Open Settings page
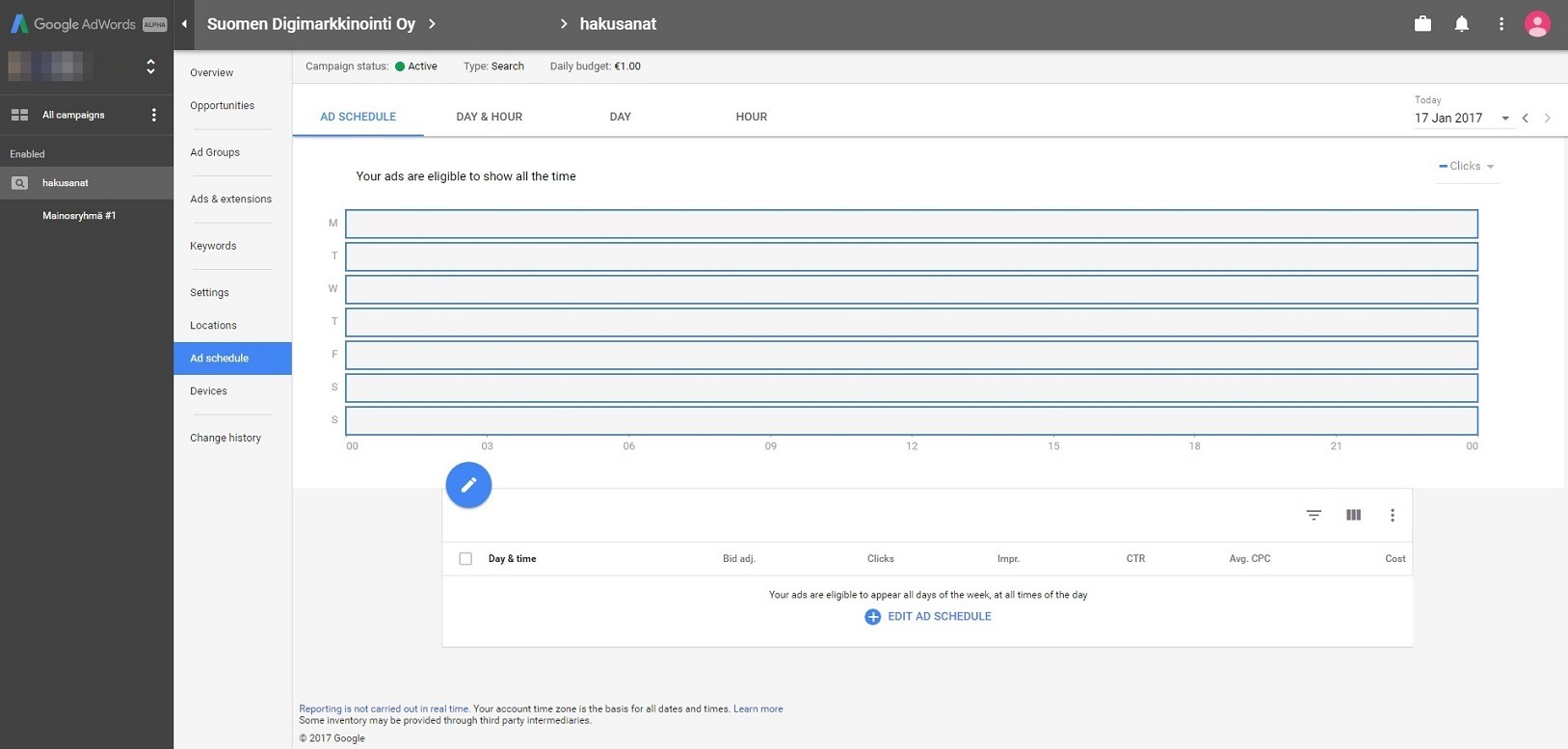 coord(209,293)
